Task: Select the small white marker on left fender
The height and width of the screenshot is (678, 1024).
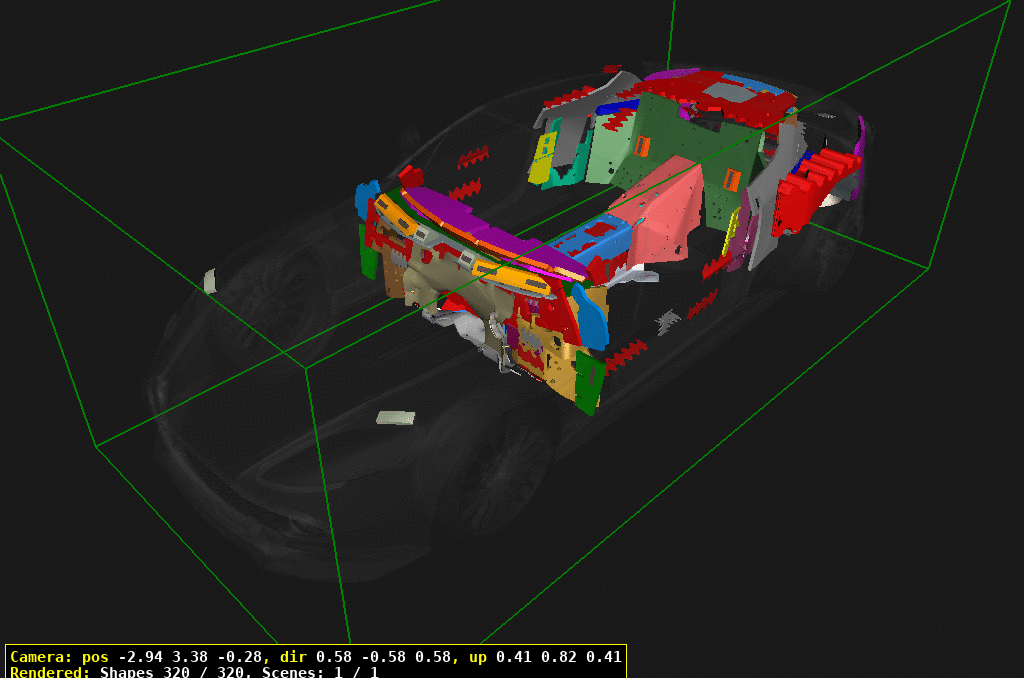Action: (x=209, y=281)
